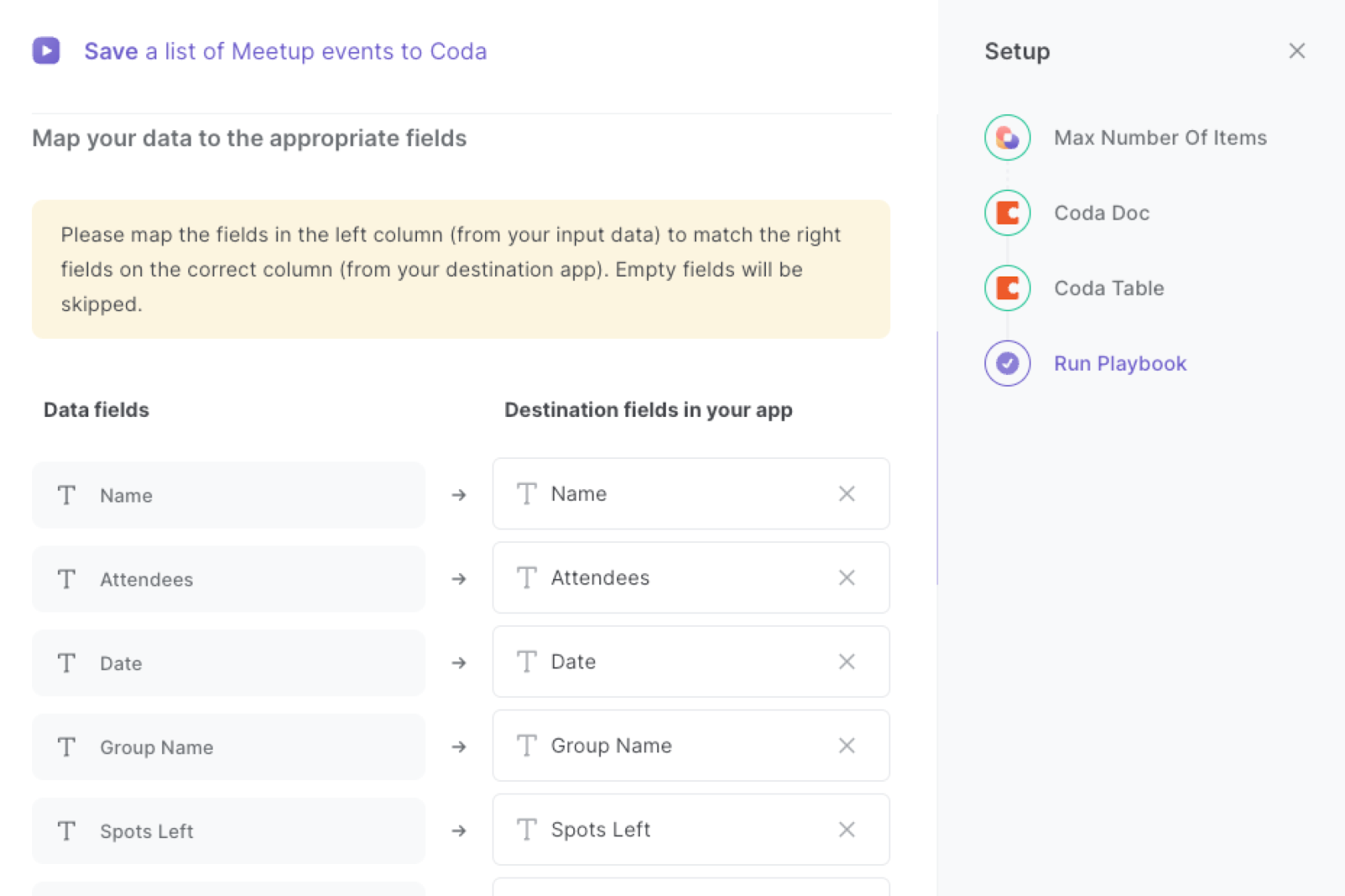This screenshot has width=1345, height=896.
Task: Click the text-type icon in Date data field
Action: (x=66, y=663)
